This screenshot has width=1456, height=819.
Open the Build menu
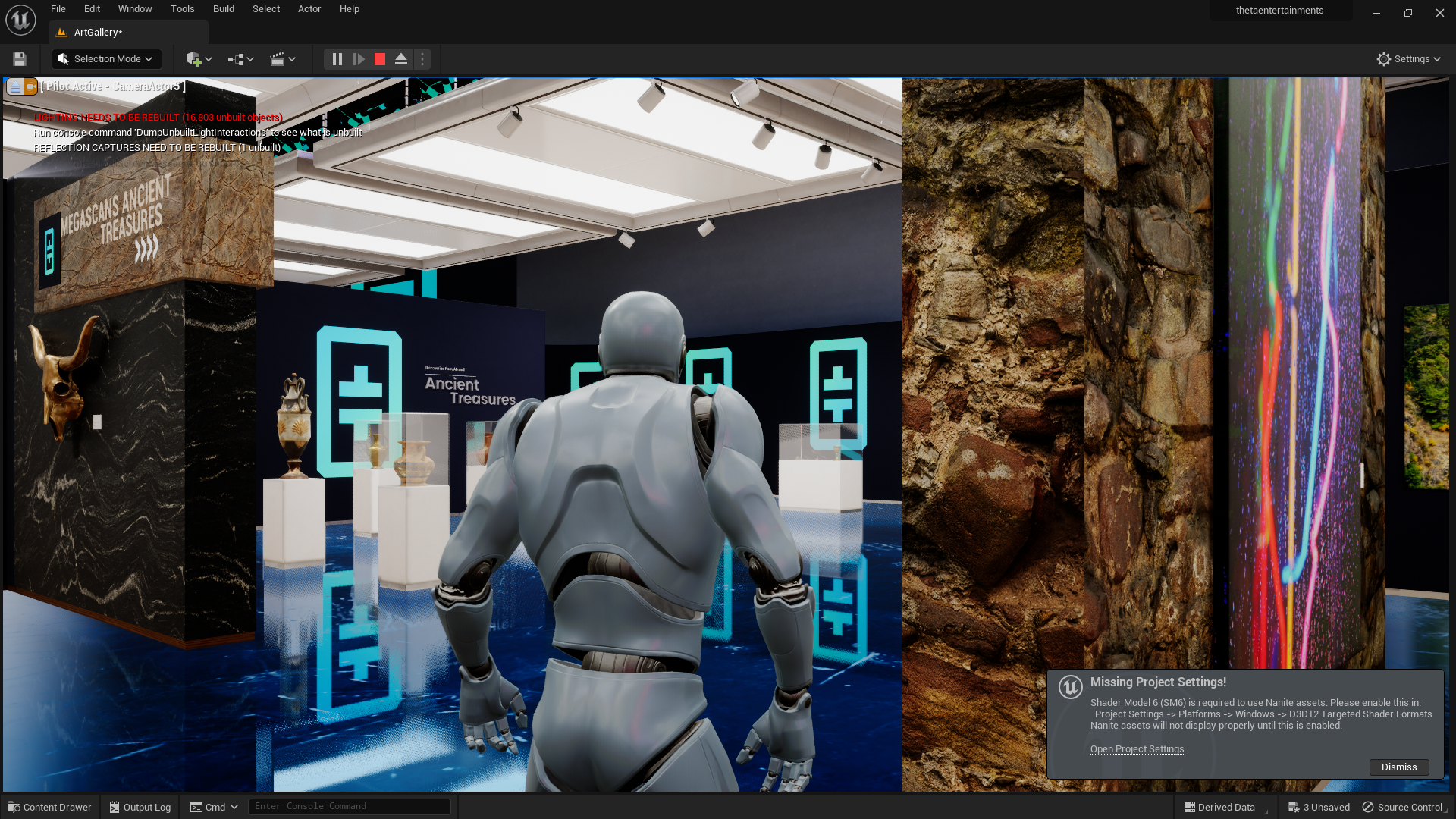click(x=223, y=9)
